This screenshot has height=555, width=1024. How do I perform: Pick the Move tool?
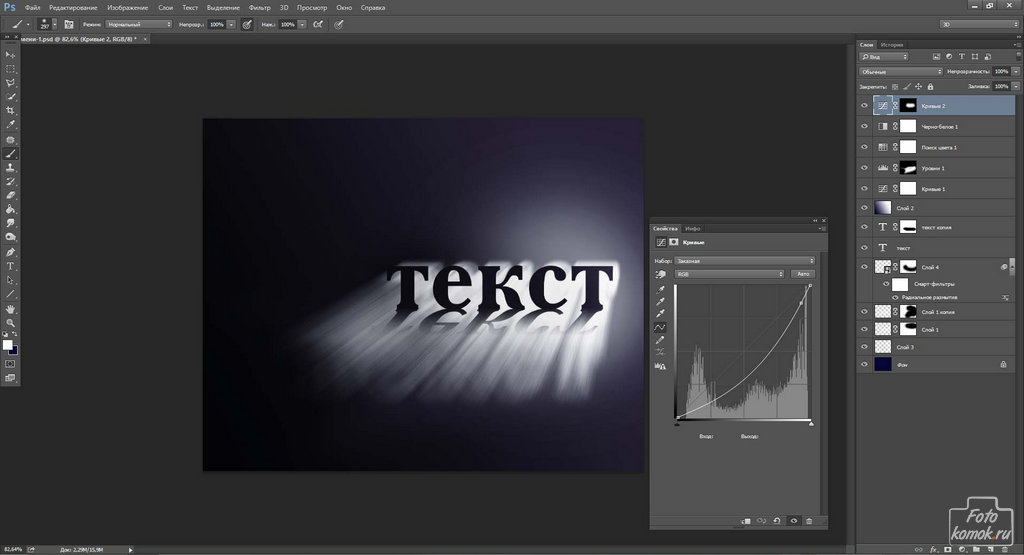click(11, 55)
